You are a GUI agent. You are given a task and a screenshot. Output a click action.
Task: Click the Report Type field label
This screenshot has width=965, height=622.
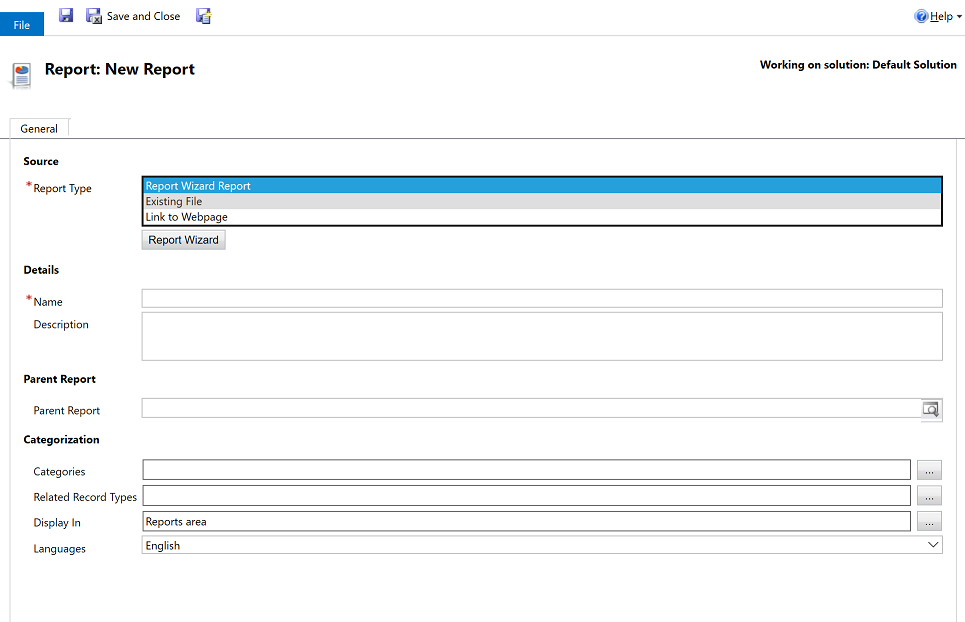tap(62, 188)
